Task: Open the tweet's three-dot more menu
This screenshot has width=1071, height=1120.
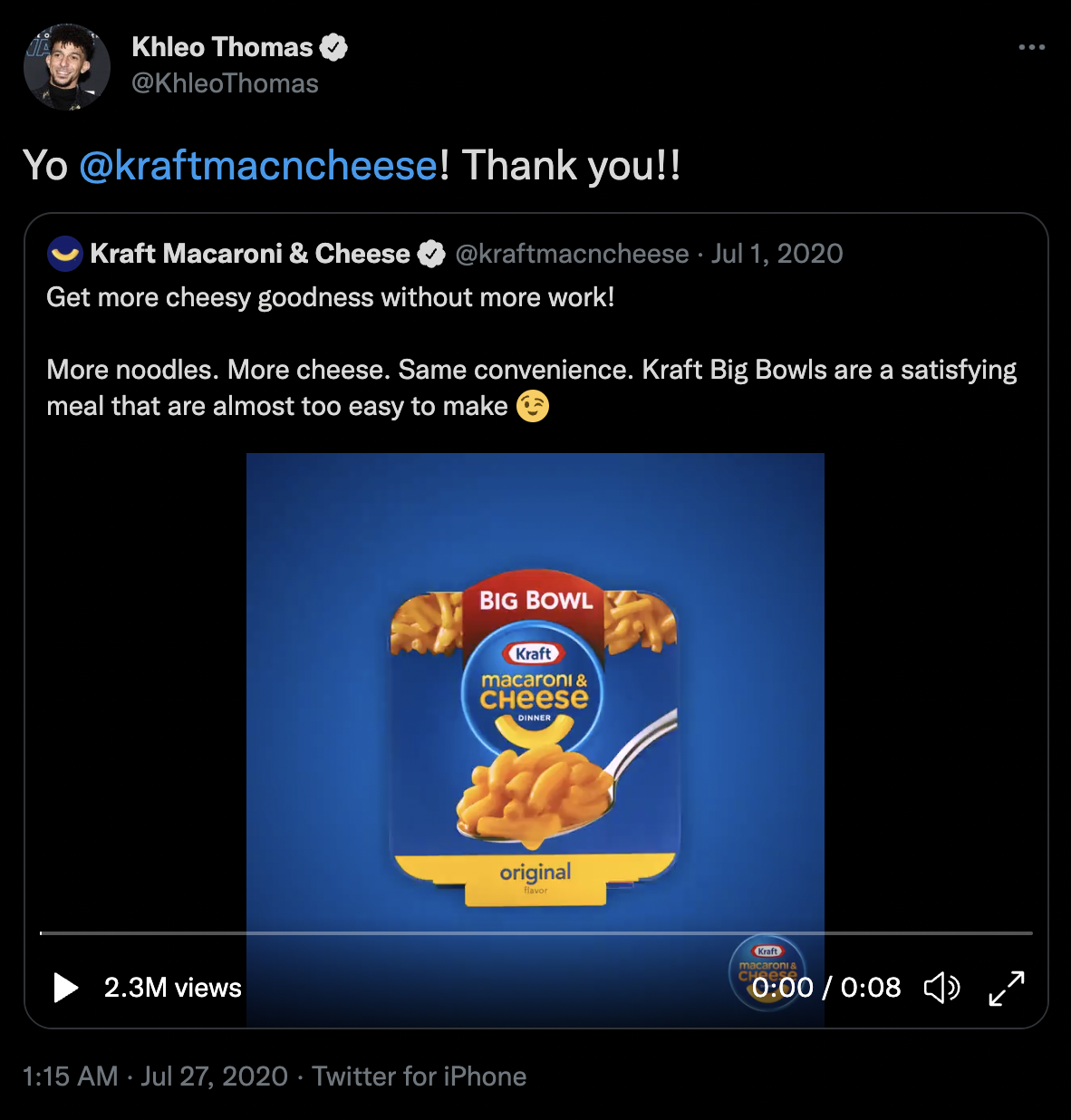Action: 1031,47
